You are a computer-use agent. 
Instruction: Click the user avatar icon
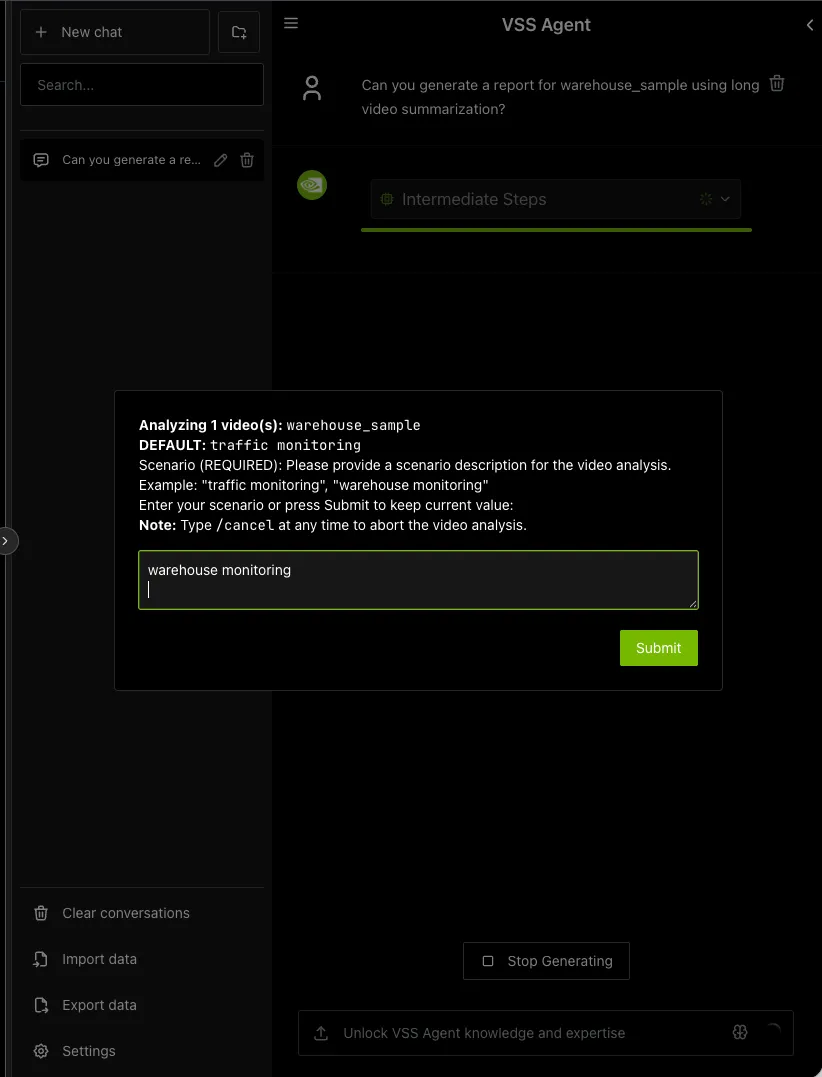pos(312,89)
